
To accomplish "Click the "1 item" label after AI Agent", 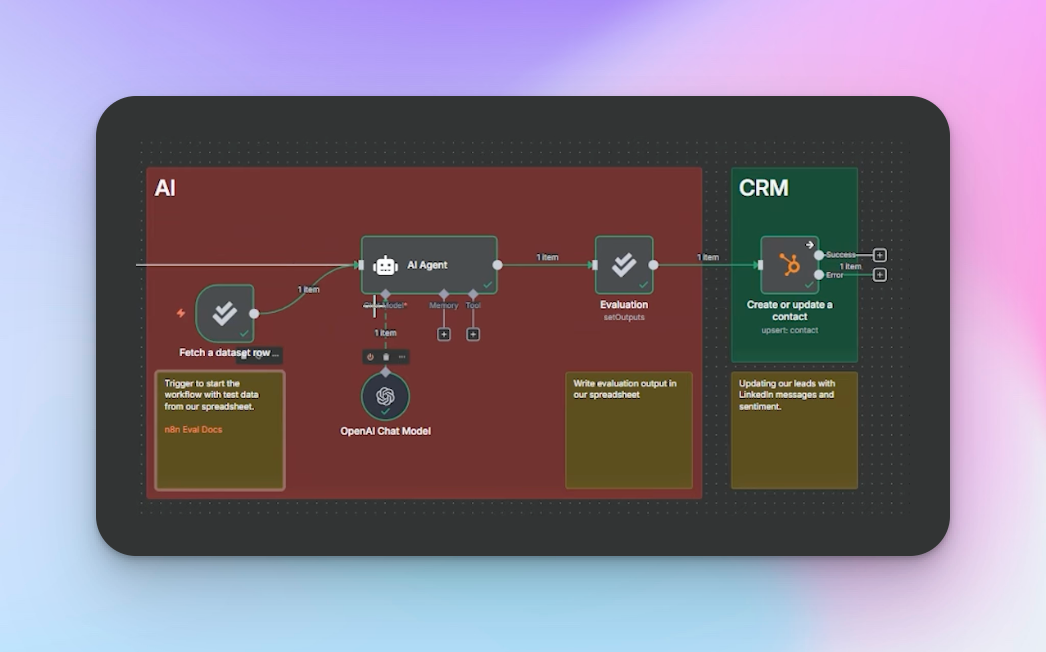I will coord(547,257).
